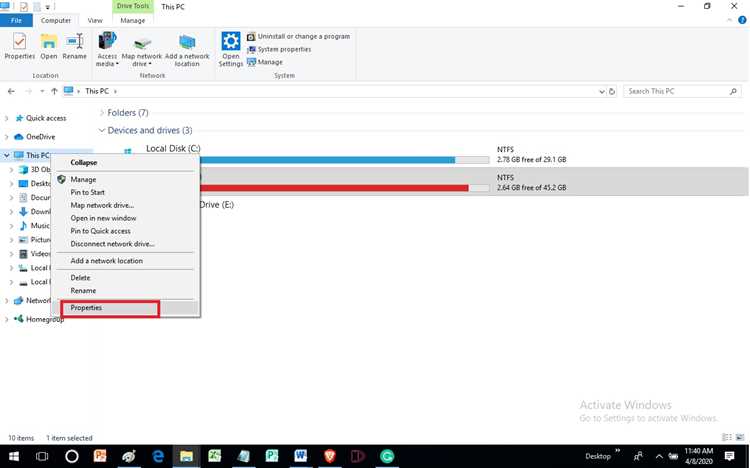Image resolution: width=750 pixels, height=468 pixels.
Task: Open the Map network drive ribbon button
Action: 142,49
